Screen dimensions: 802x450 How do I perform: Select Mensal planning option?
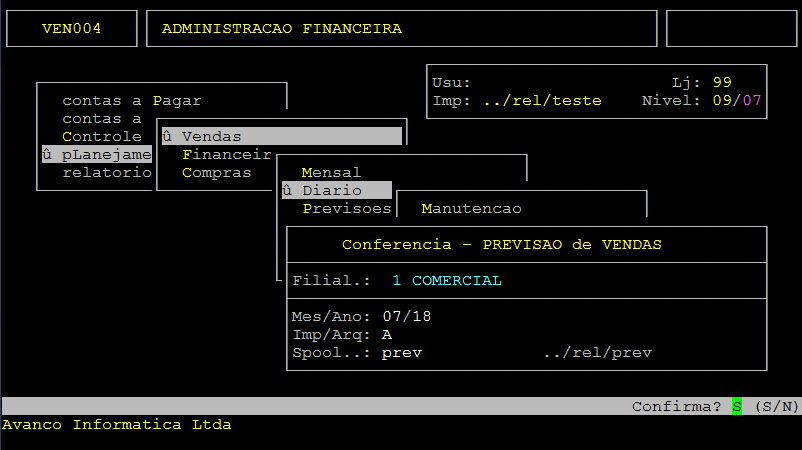tap(331, 172)
